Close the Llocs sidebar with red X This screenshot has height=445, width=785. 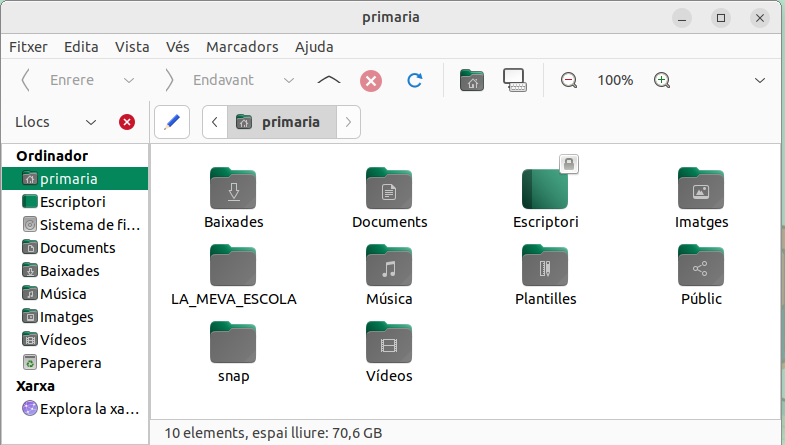pos(127,122)
